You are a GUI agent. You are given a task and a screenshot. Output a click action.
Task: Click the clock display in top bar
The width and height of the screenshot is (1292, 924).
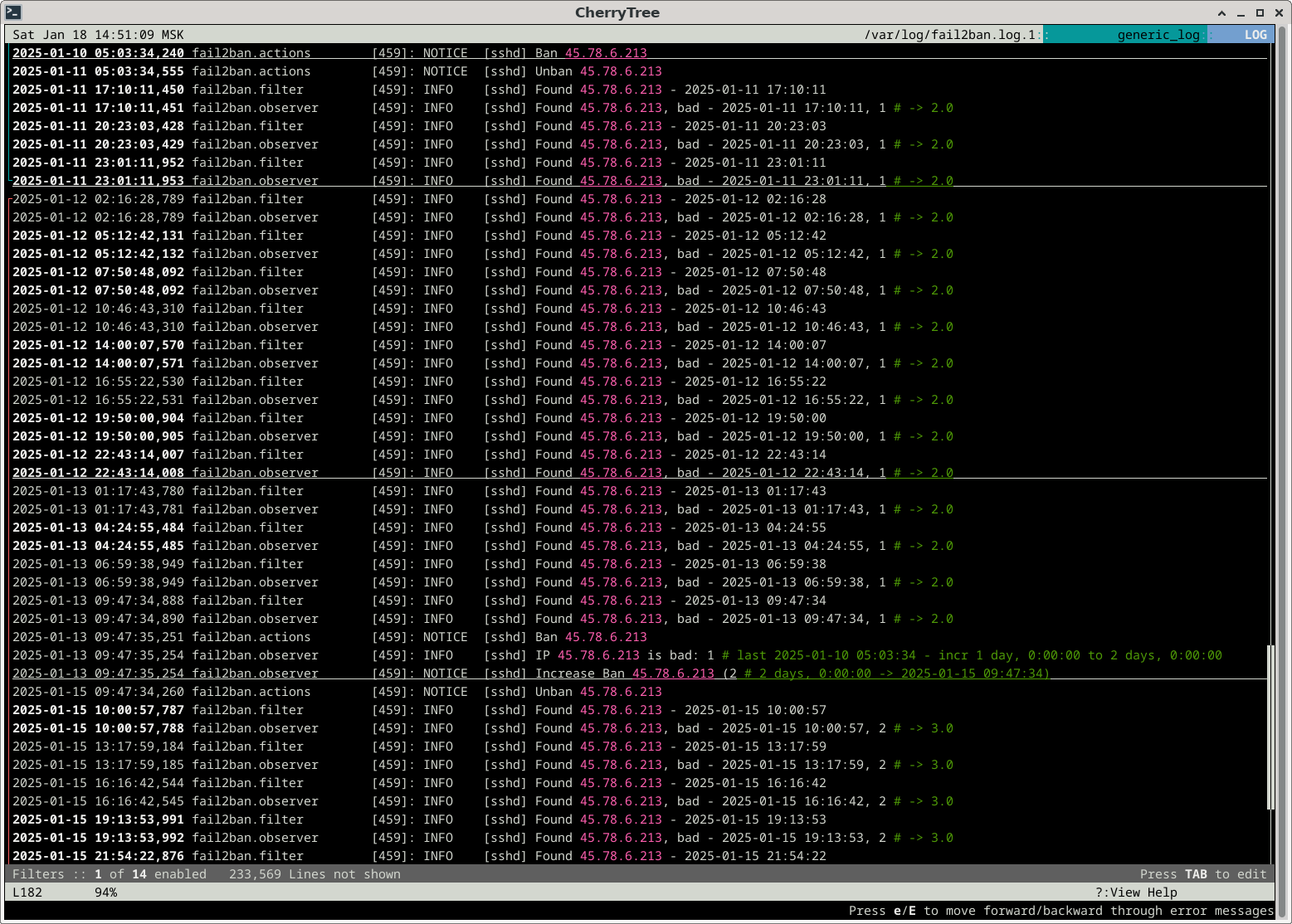point(98,35)
